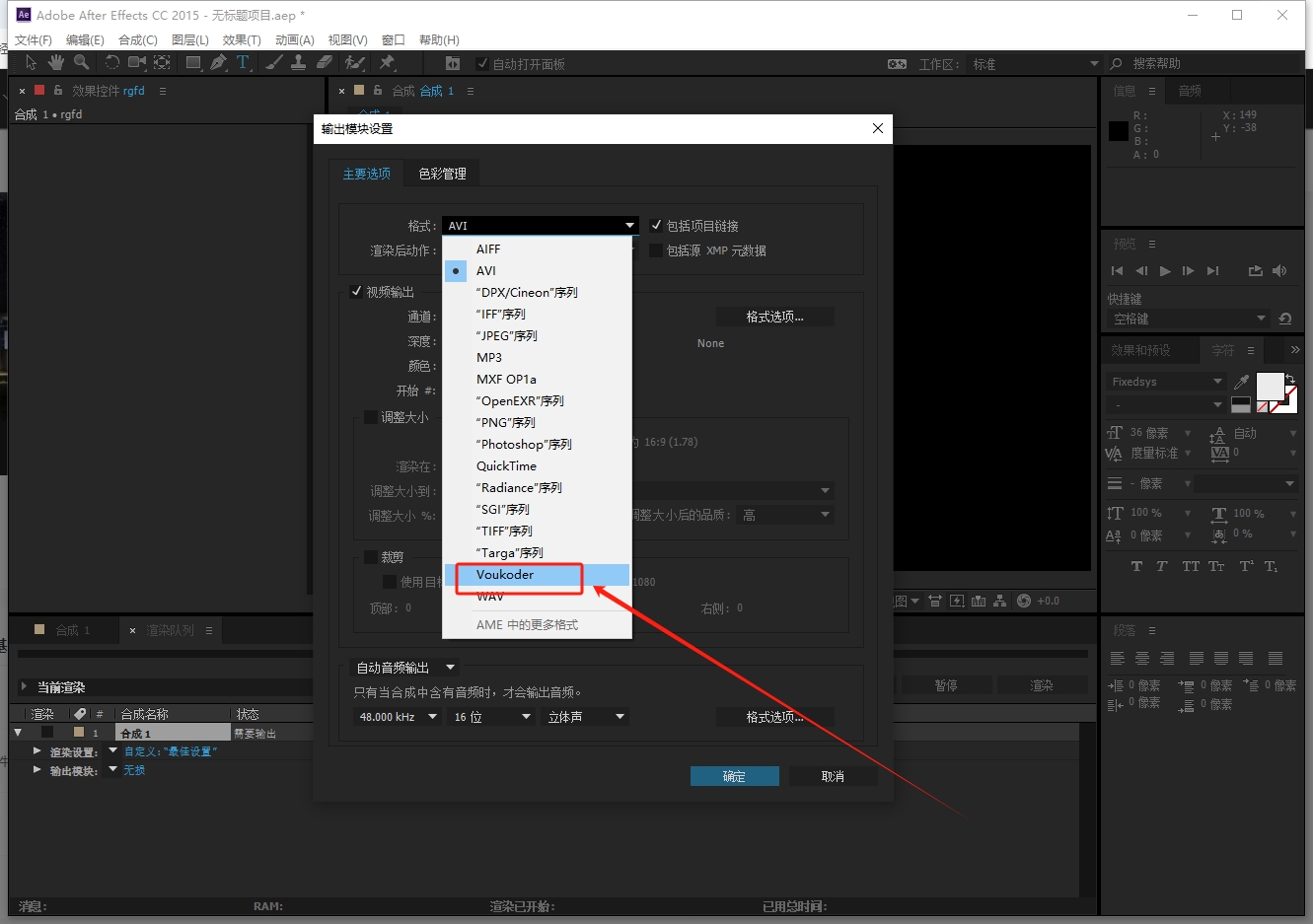Select the Hand tool
This screenshot has width=1313, height=924.
56,62
